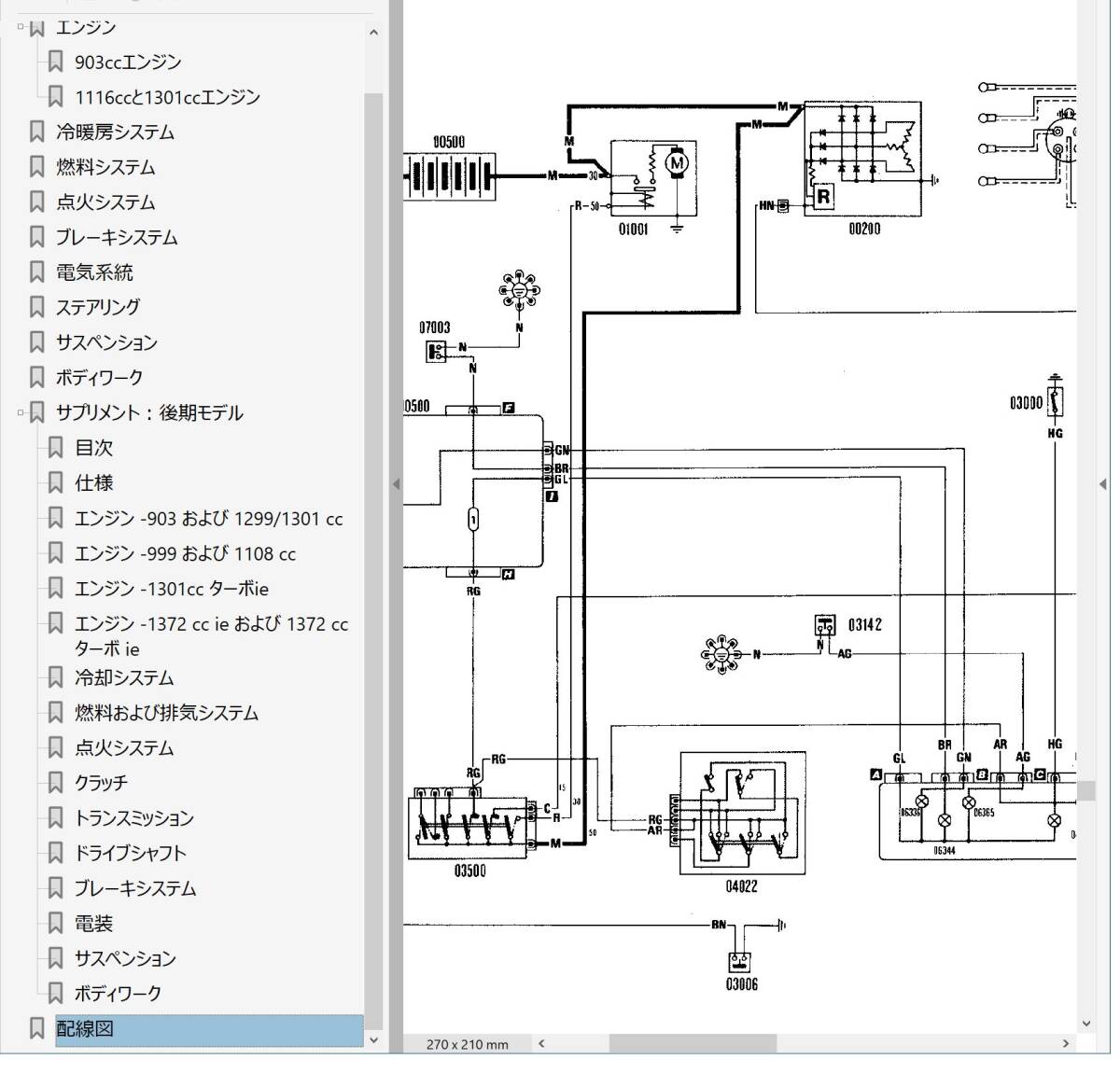Select the 燃料システム bookmark under 冷暖房システム
Viewport: 1120px width, 1073px height.
(x=105, y=167)
